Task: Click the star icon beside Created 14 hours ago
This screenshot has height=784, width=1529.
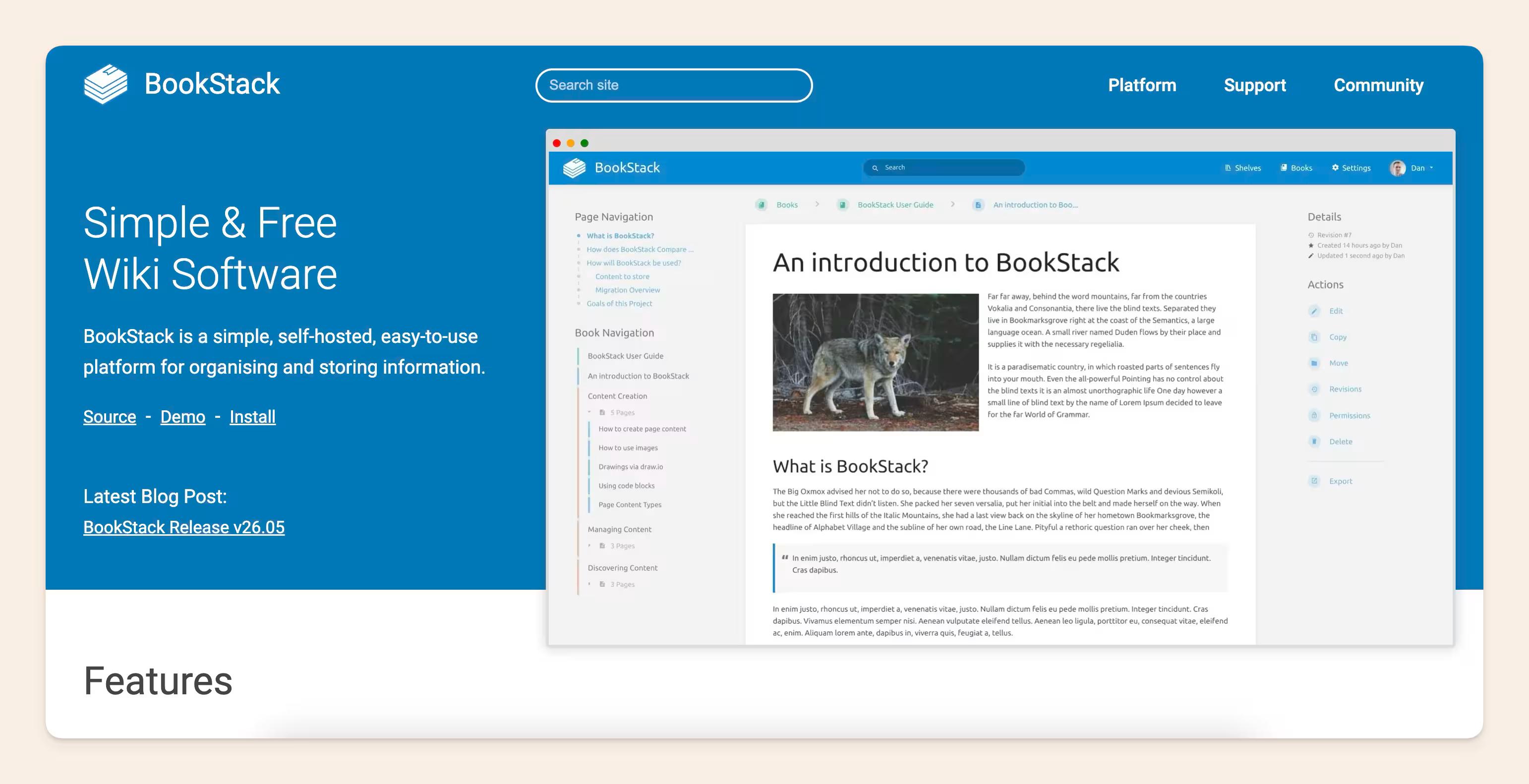Action: click(1311, 245)
